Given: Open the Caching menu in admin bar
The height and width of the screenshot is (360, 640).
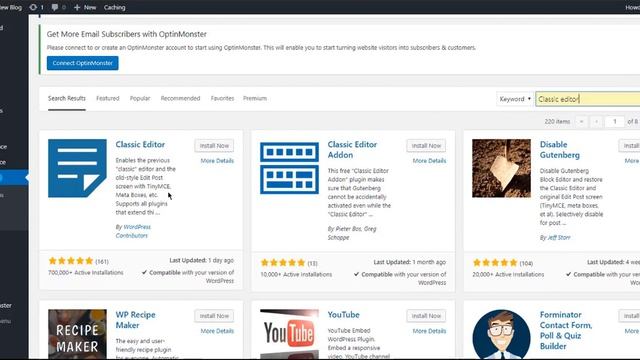Looking at the screenshot, I should (x=114, y=7).
